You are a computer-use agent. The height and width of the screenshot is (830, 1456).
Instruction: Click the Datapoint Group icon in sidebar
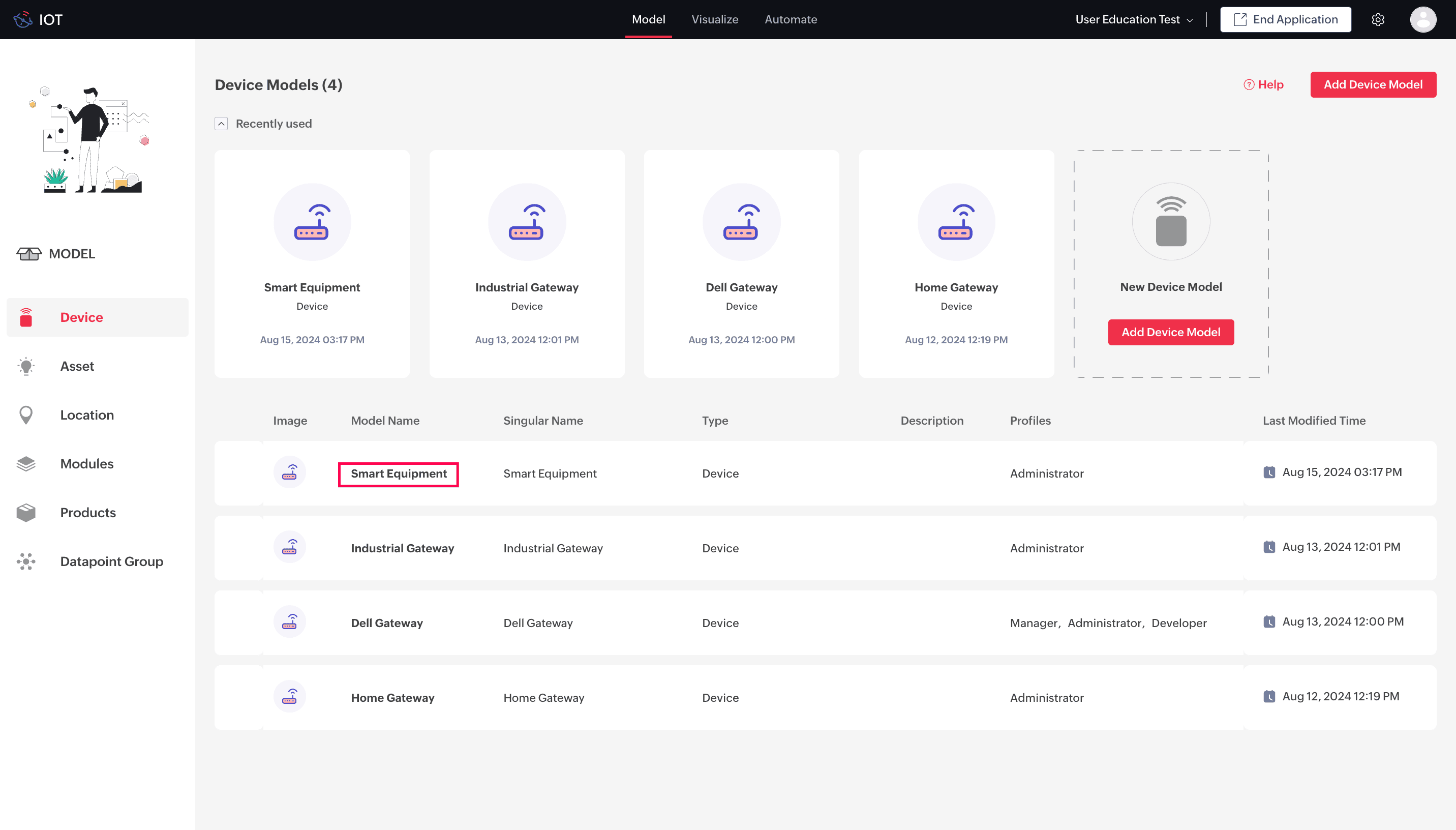pyautogui.click(x=26, y=561)
